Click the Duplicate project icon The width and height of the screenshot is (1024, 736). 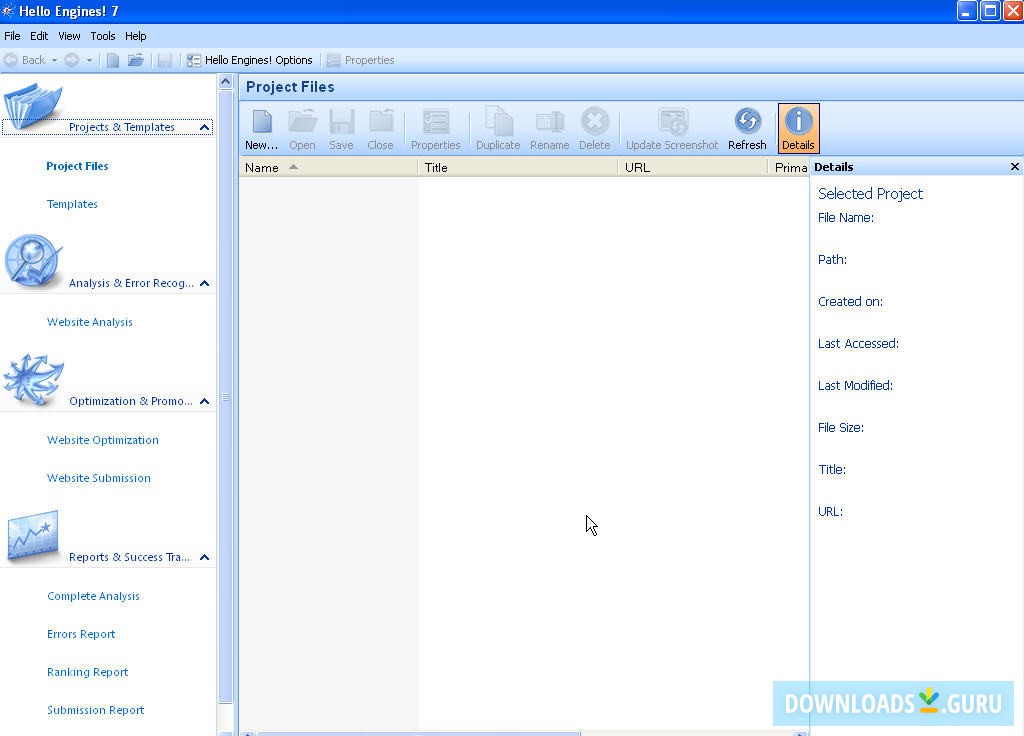click(498, 129)
